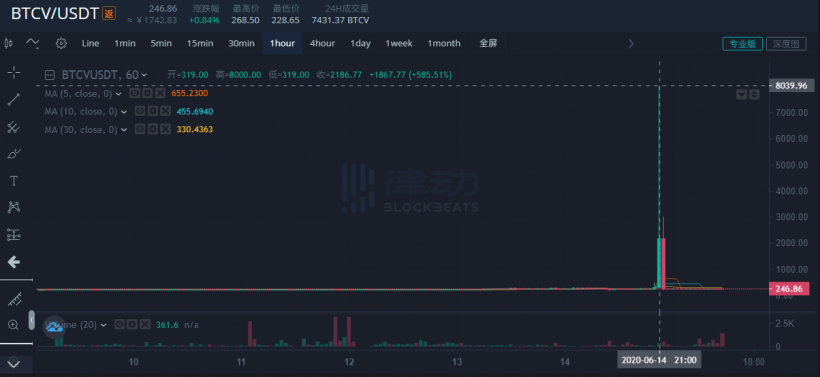Click the zoom in magnifier tool
Image resolution: width=820 pixels, height=377 pixels.
click(x=14, y=325)
